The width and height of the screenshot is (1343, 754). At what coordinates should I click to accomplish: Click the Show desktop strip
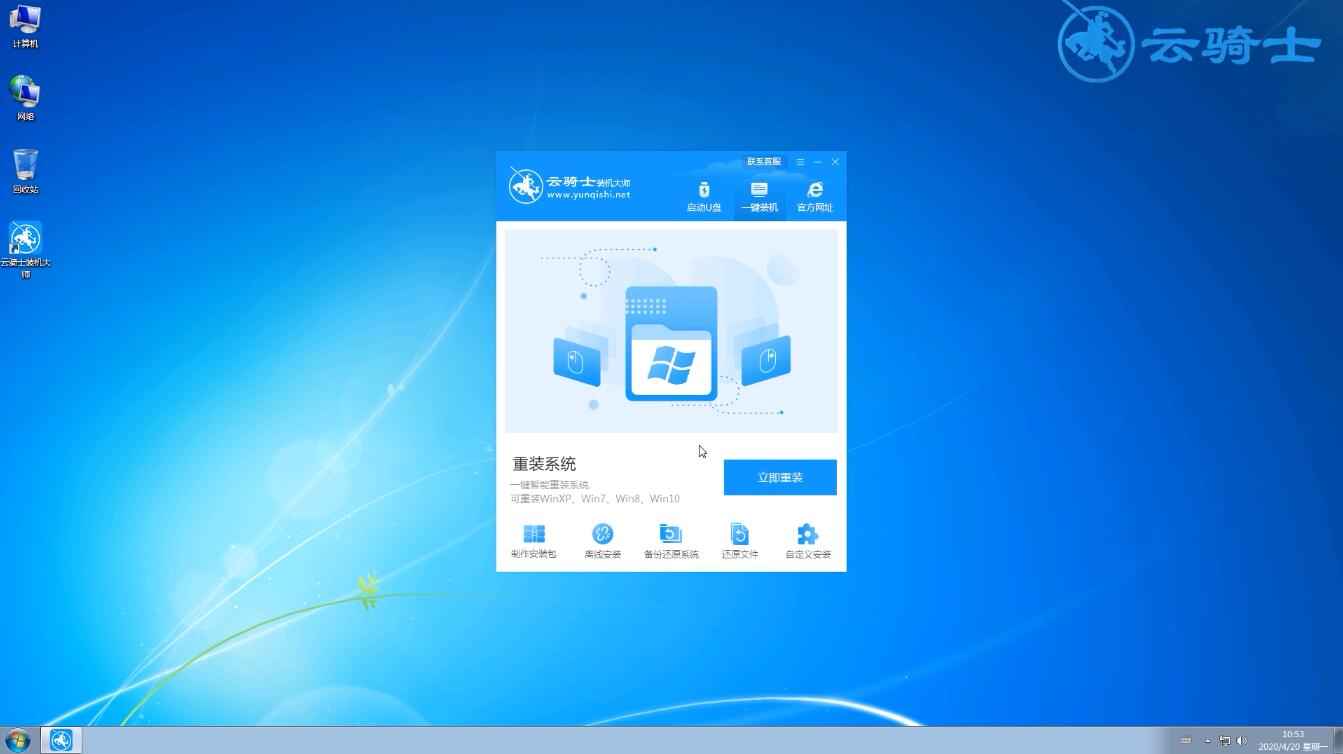(1338, 741)
